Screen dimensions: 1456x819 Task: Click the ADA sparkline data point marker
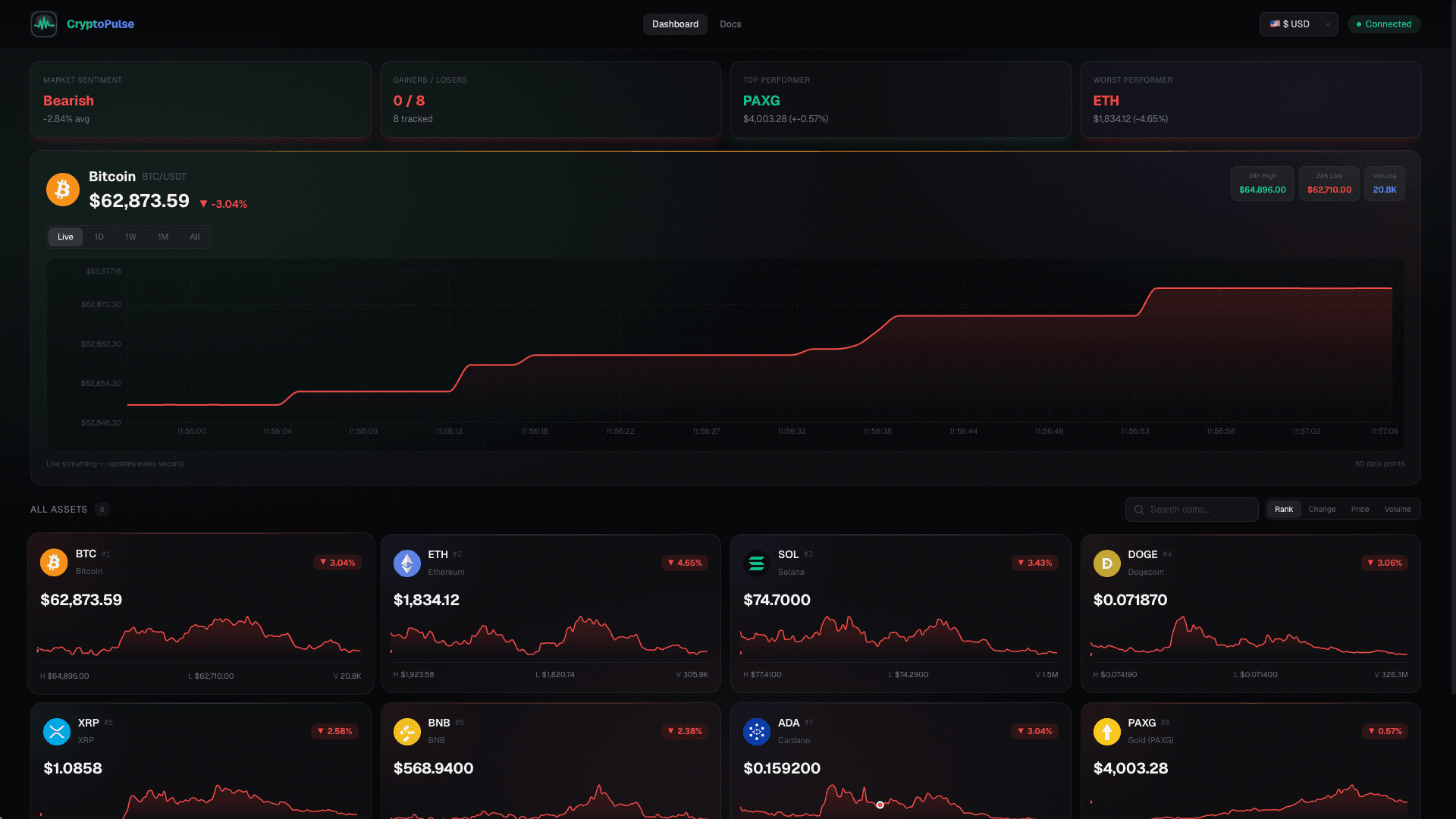click(880, 805)
